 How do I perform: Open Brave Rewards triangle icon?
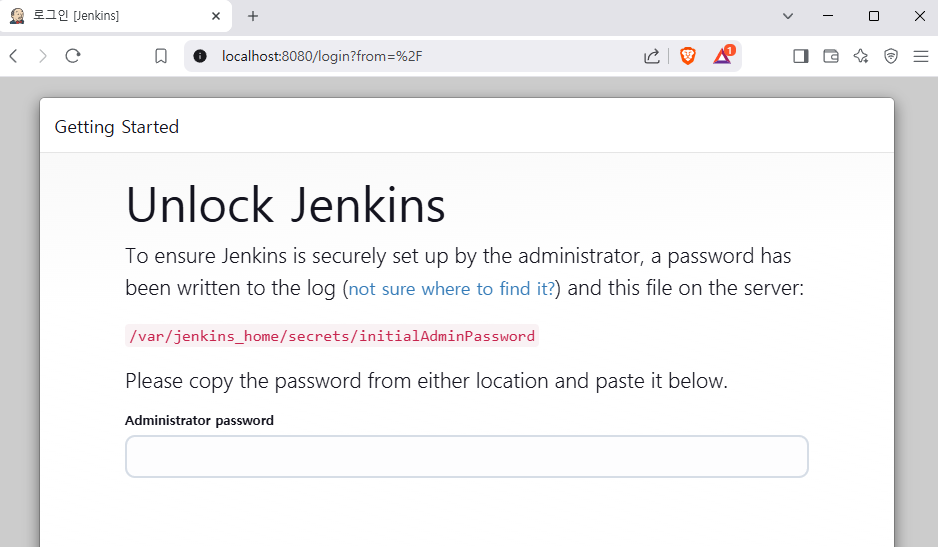coord(722,56)
